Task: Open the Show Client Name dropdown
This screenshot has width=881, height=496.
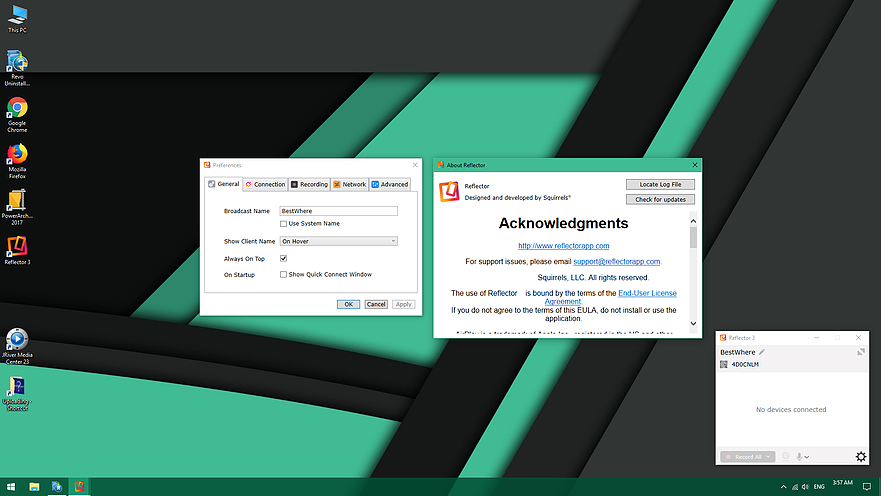Action: pos(339,241)
